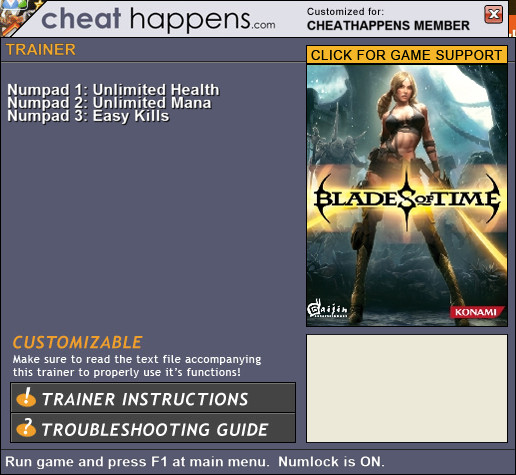
Task: Close the trainer window with red X
Action: [x=493, y=14]
